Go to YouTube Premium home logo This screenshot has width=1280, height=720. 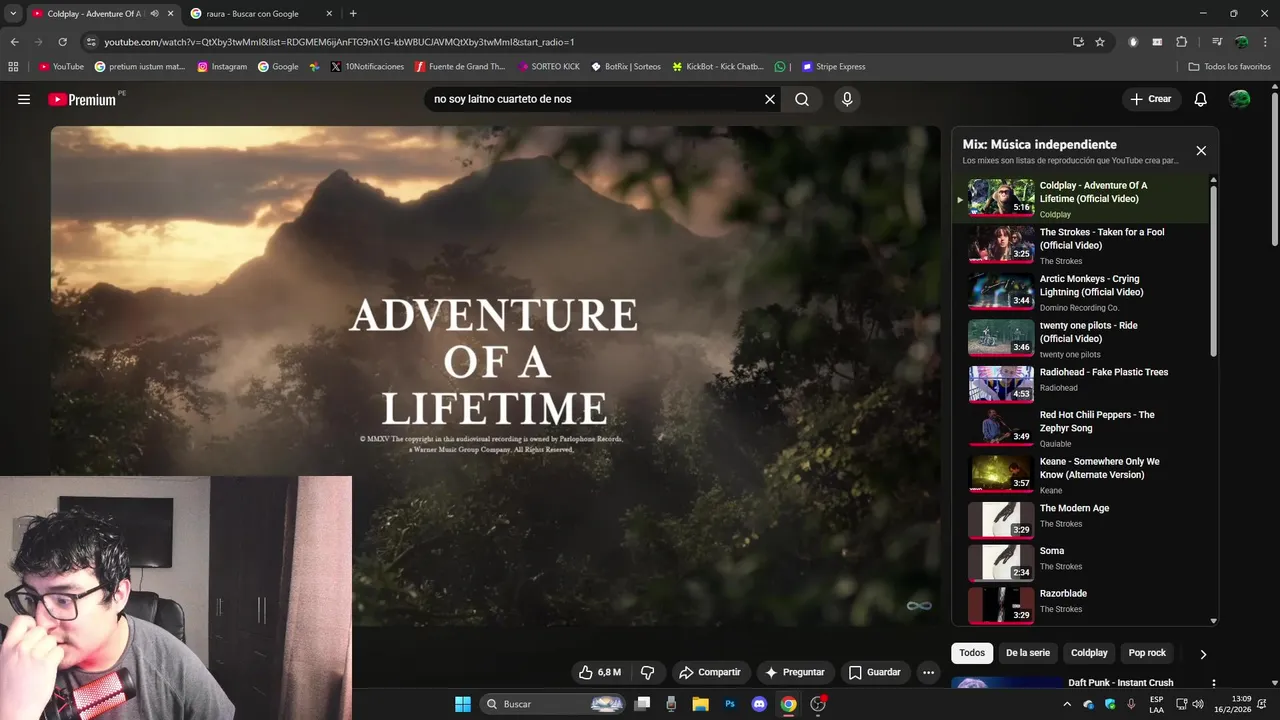(82, 99)
